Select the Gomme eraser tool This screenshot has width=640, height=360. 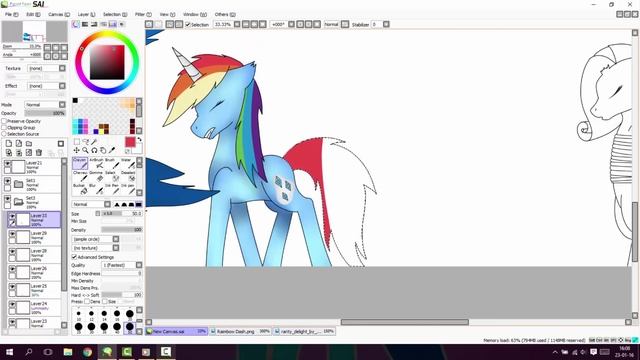point(97,176)
